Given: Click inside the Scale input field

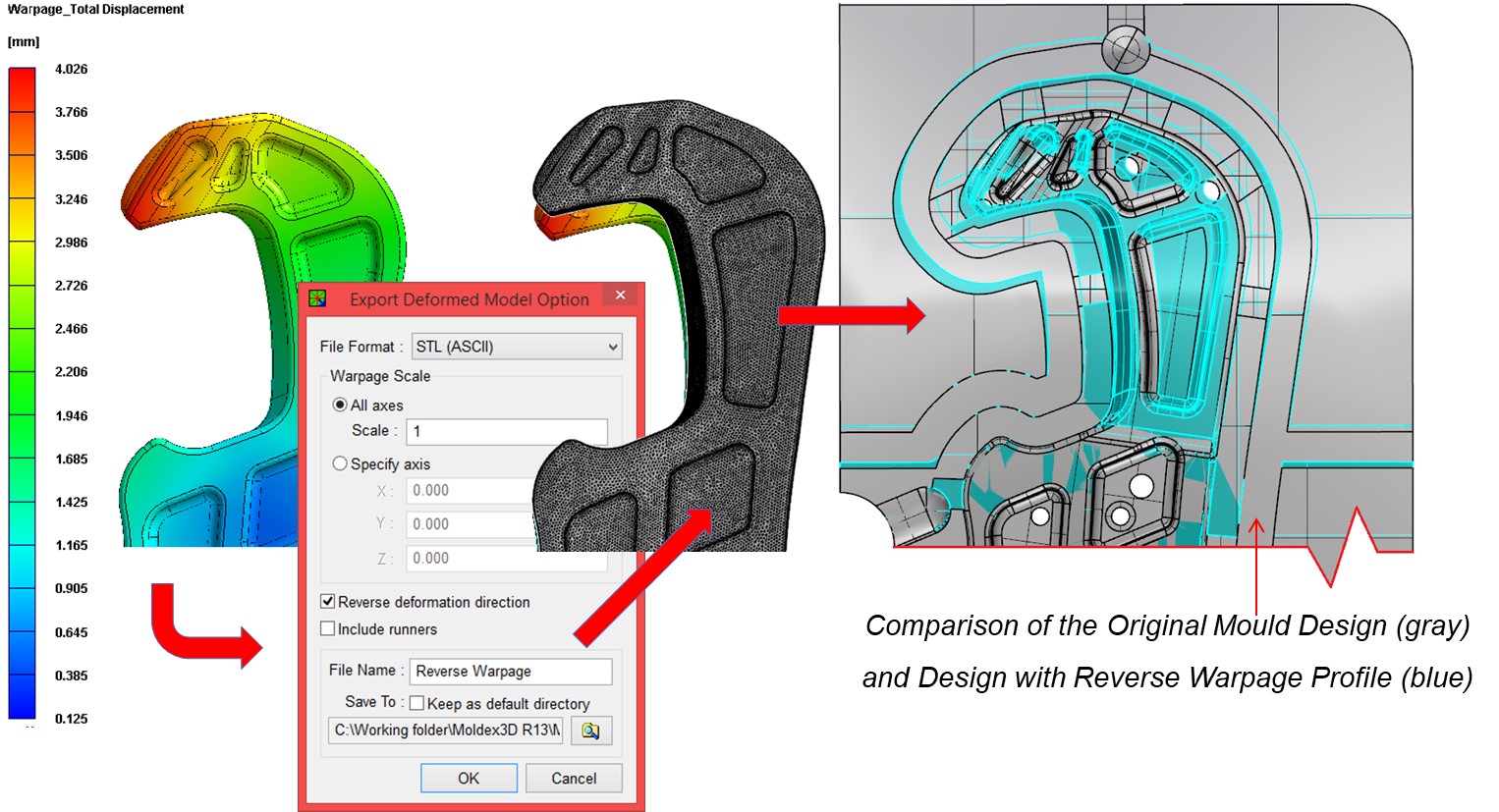Looking at the screenshot, I should (x=506, y=430).
